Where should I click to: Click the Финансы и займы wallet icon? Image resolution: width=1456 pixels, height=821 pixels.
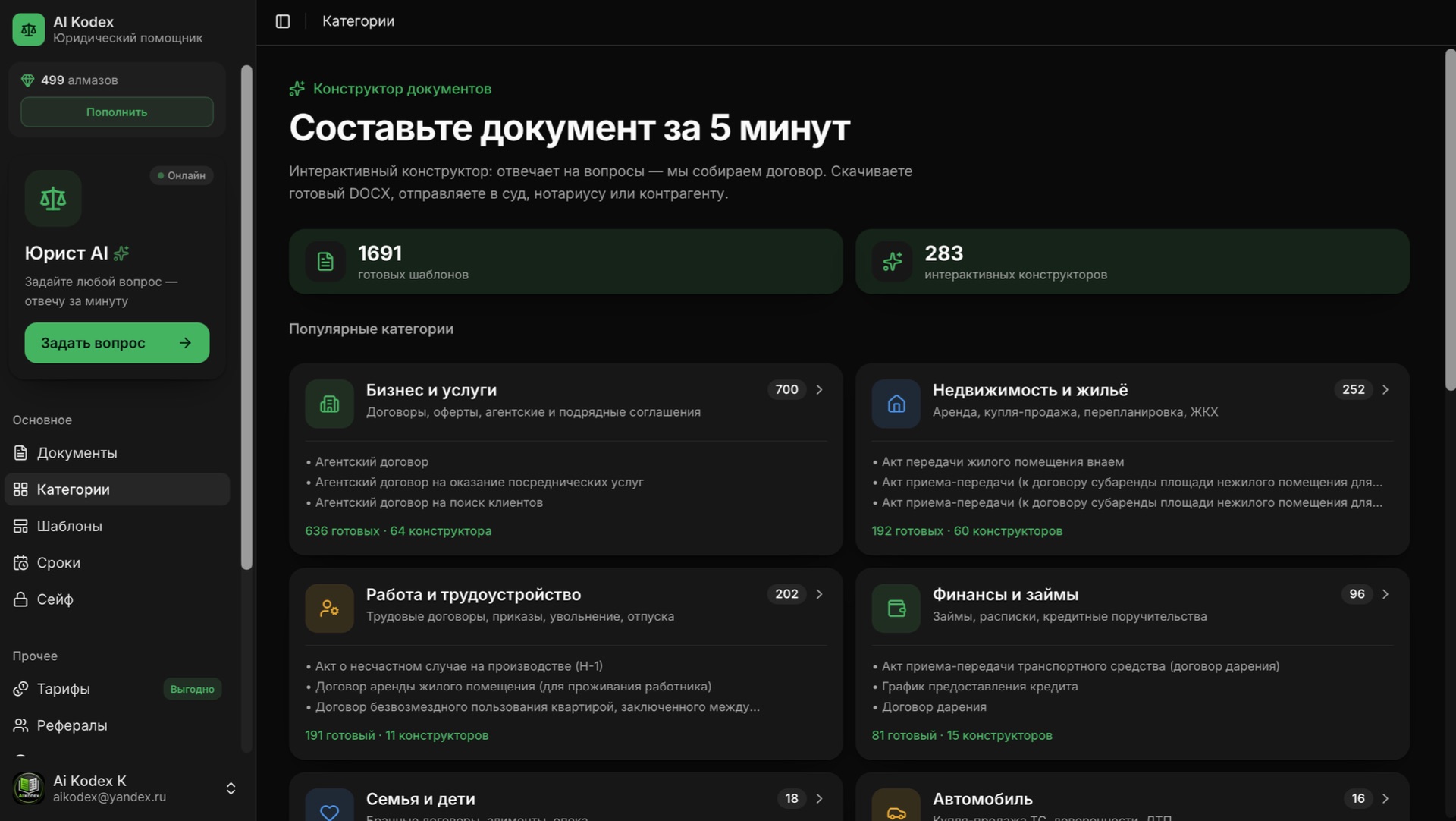click(896, 609)
